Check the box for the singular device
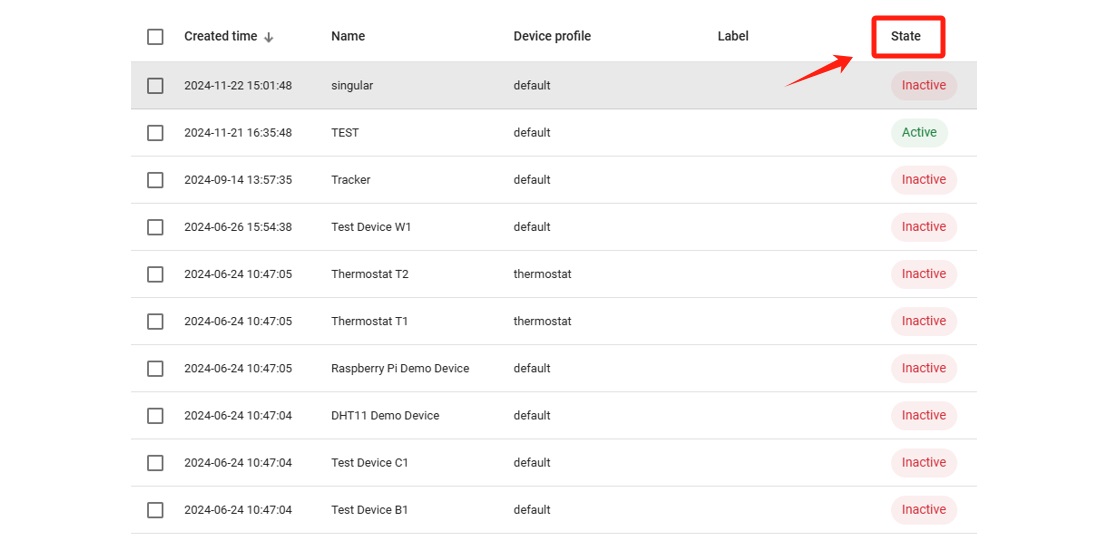1109x547 pixels. tap(155, 86)
